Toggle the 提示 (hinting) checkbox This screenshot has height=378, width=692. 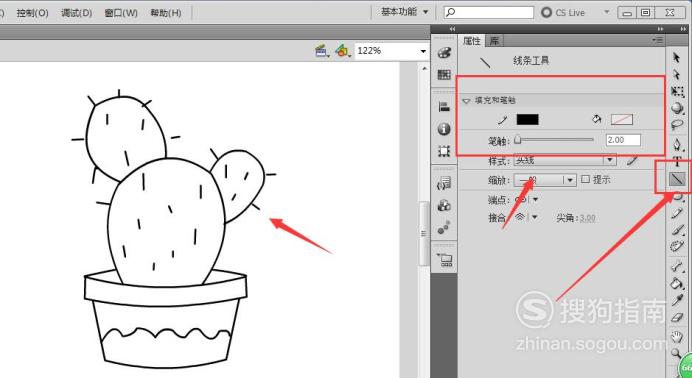[x=585, y=179]
